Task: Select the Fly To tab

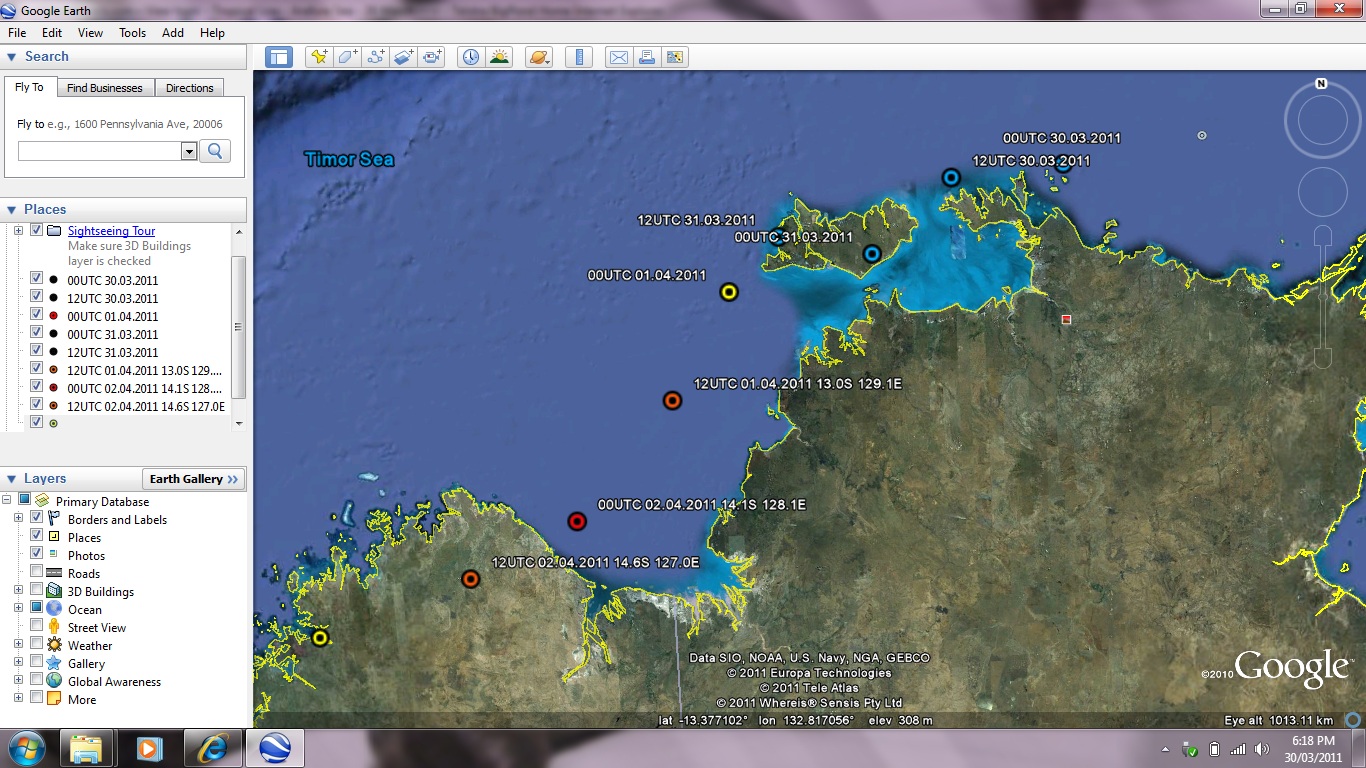Action: (30, 87)
